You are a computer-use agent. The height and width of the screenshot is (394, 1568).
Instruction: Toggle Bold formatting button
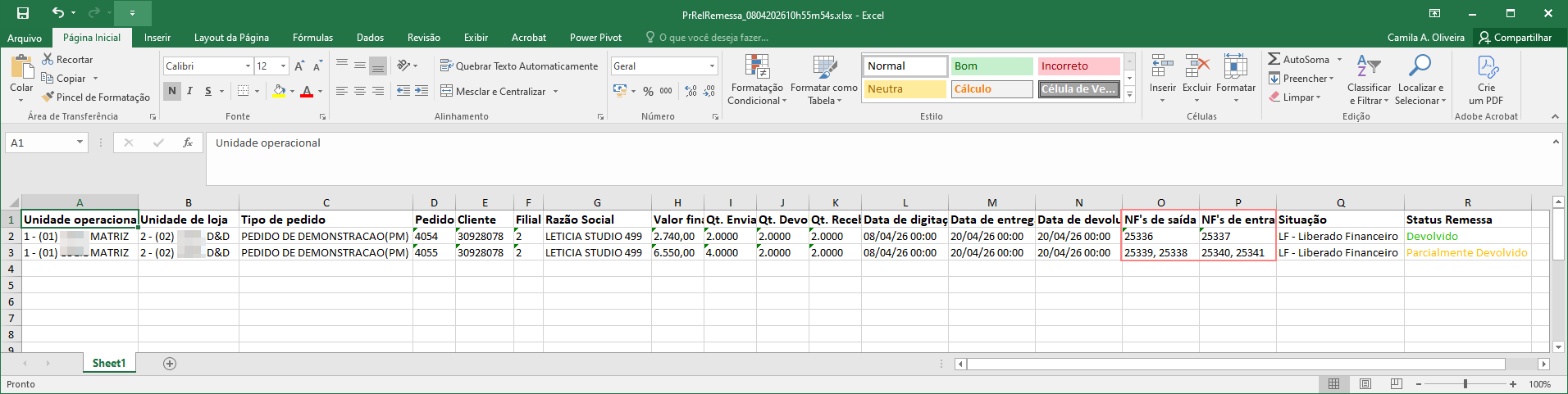coord(172,91)
